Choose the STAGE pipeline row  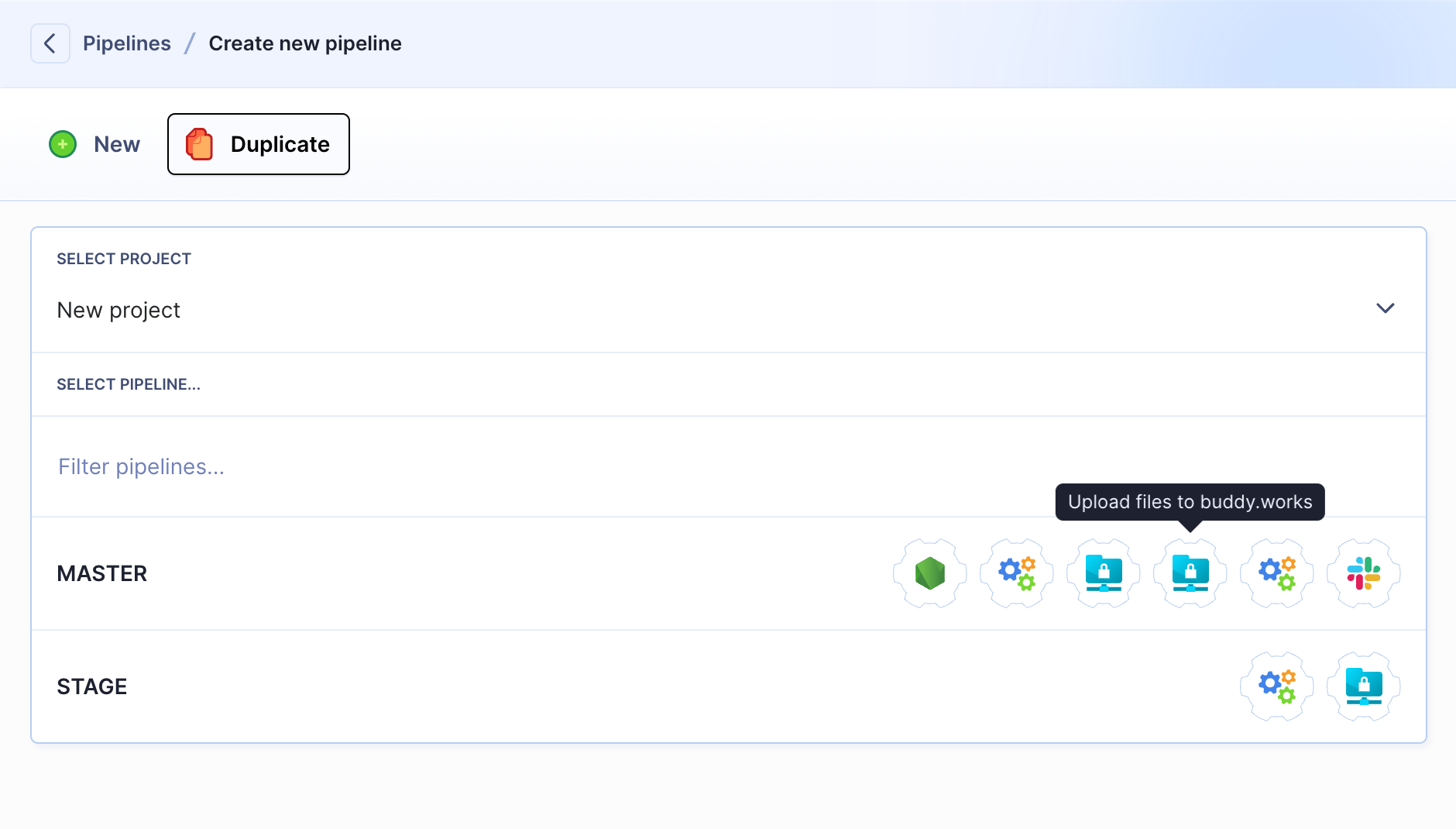point(728,686)
